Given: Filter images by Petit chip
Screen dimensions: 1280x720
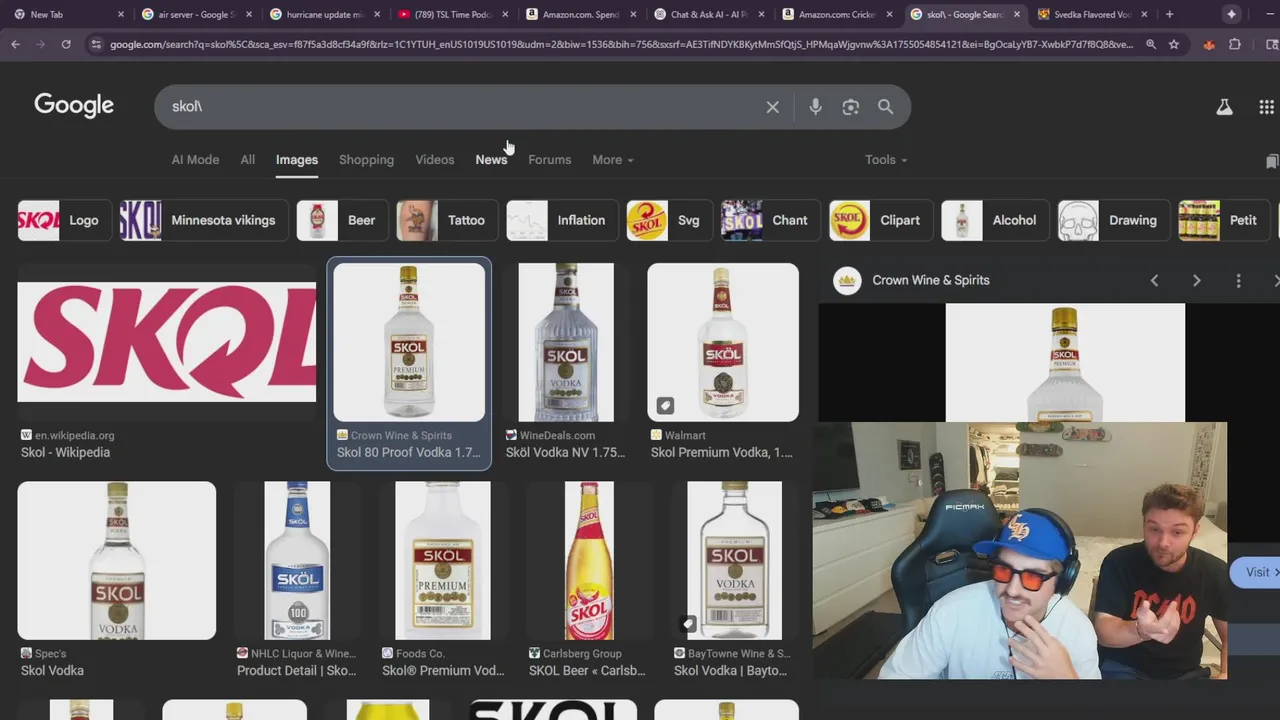Looking at the screenshot, I should point(1223,220).
